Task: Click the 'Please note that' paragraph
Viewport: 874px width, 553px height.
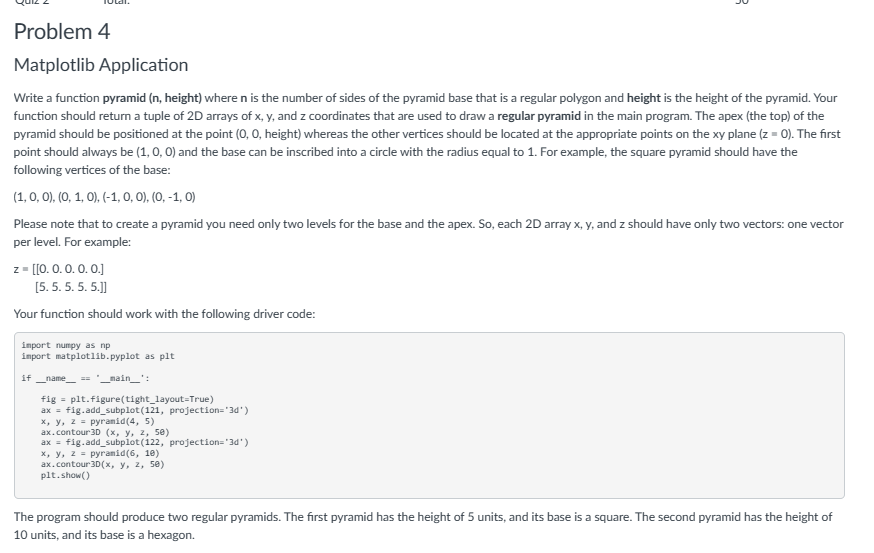Action: [x=429, y=233]
